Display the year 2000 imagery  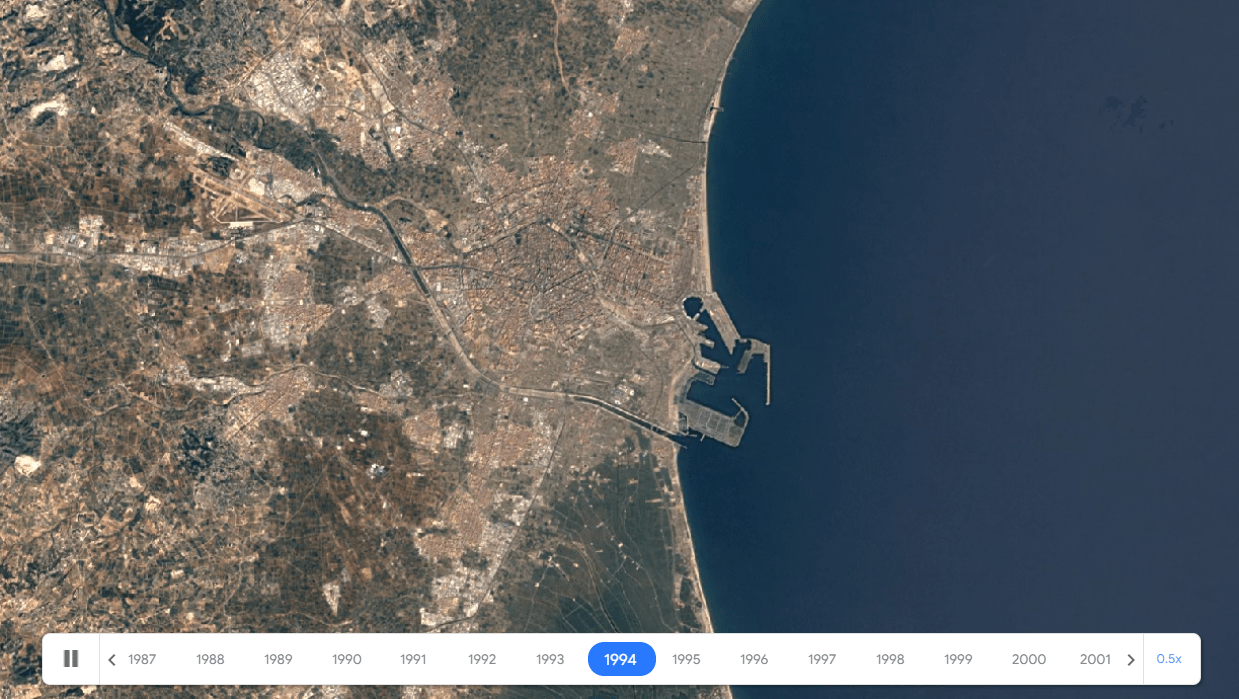click(x=1028, y=660)
